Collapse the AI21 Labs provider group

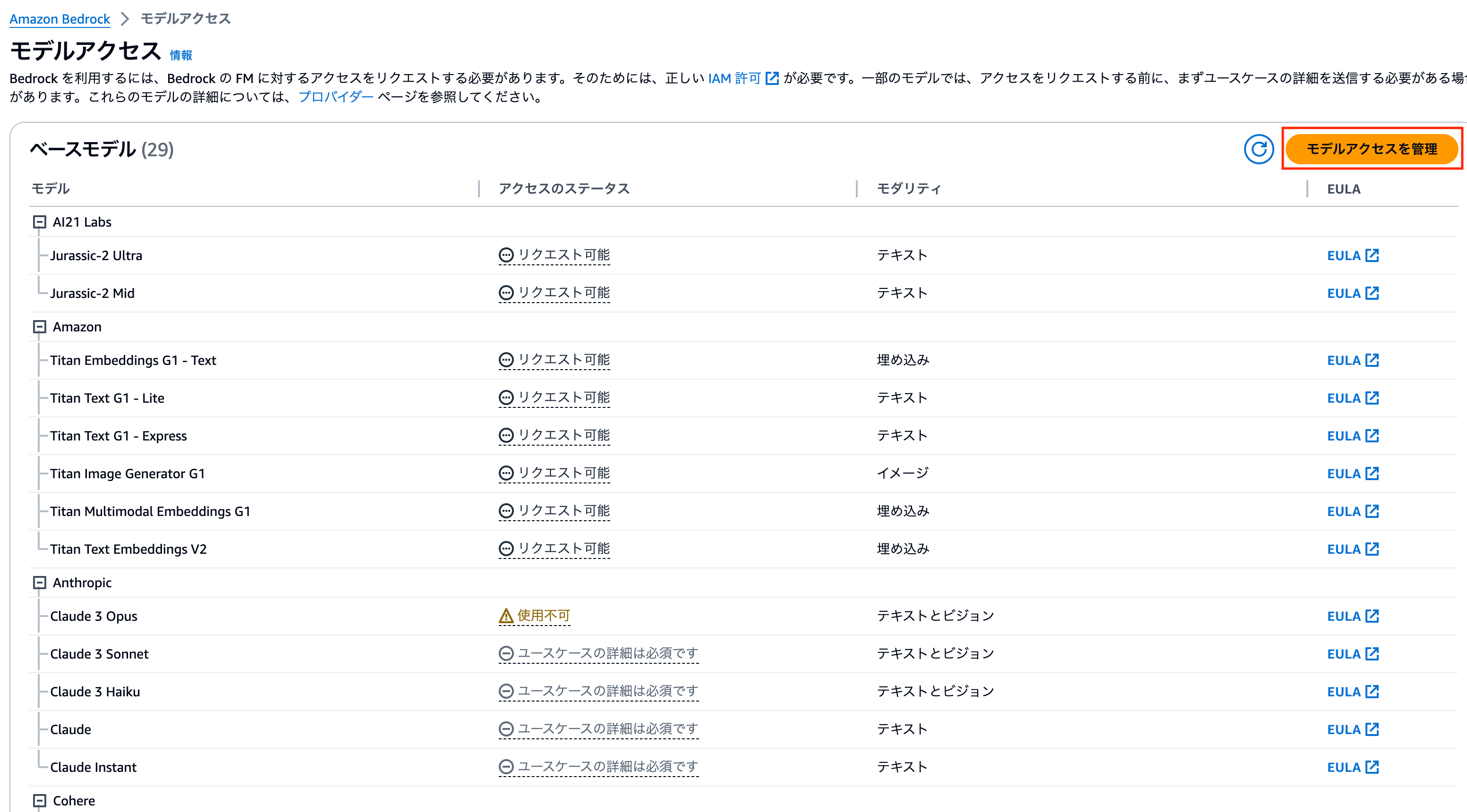tap(39, 222)
